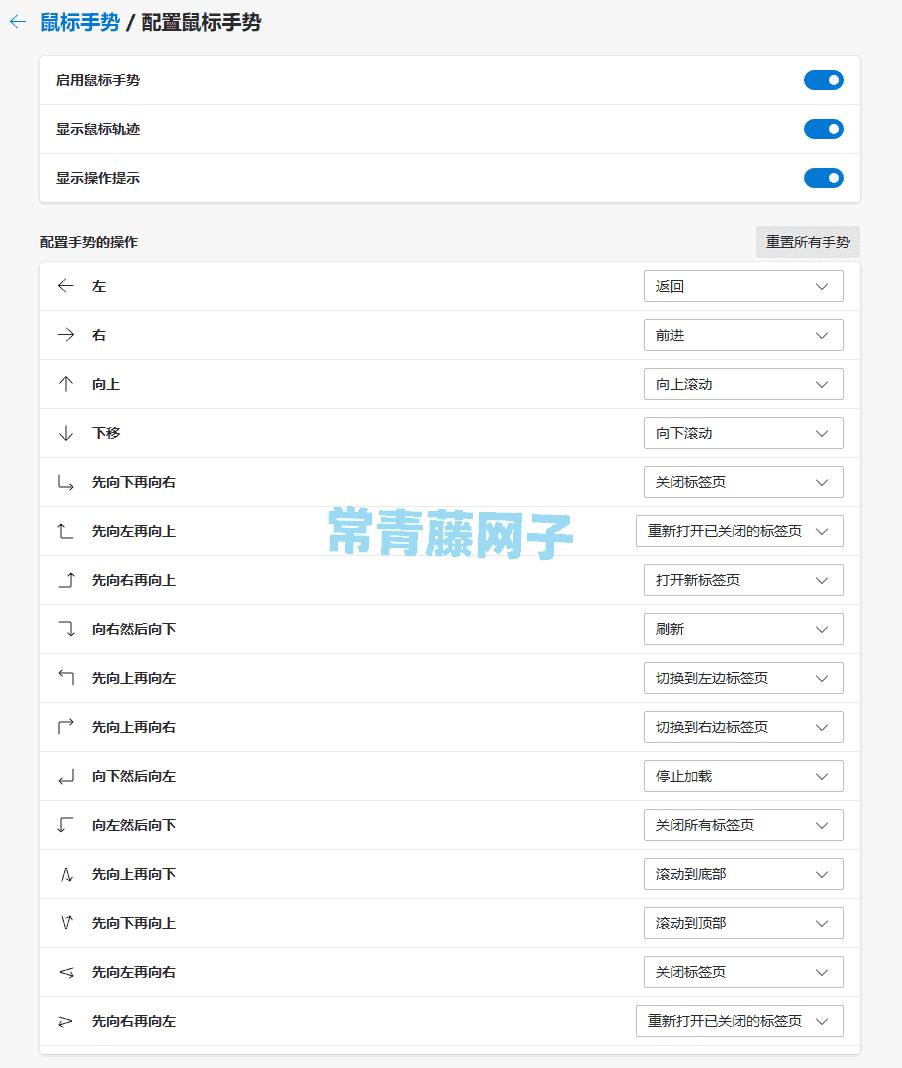Toggle the 显示操作提示 switch
Viewport: 902px width, 1068px height.
click(x=823, y=178)
